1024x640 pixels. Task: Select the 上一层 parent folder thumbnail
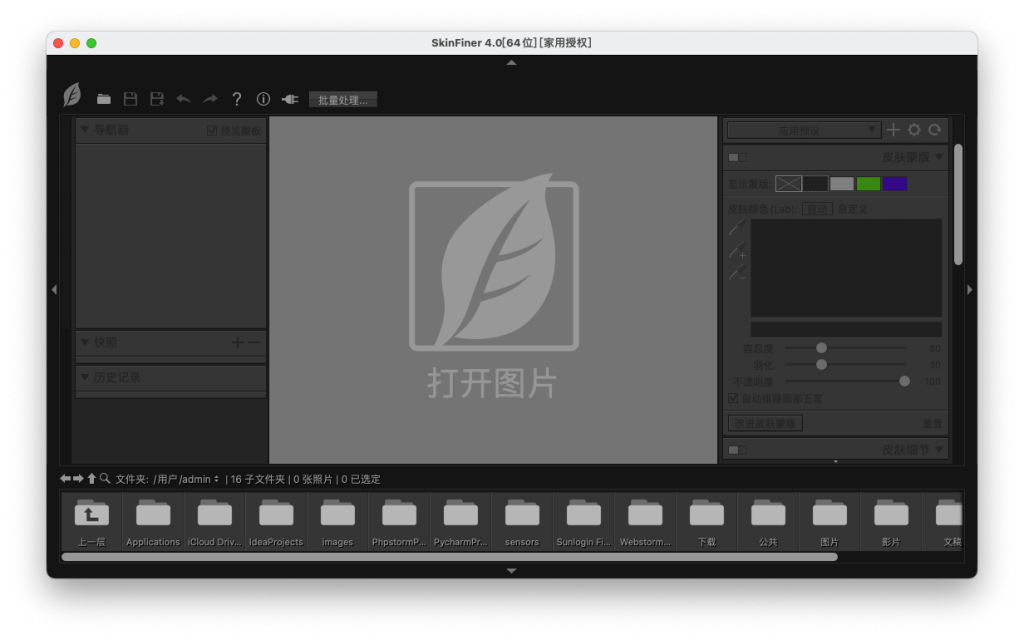91,522
